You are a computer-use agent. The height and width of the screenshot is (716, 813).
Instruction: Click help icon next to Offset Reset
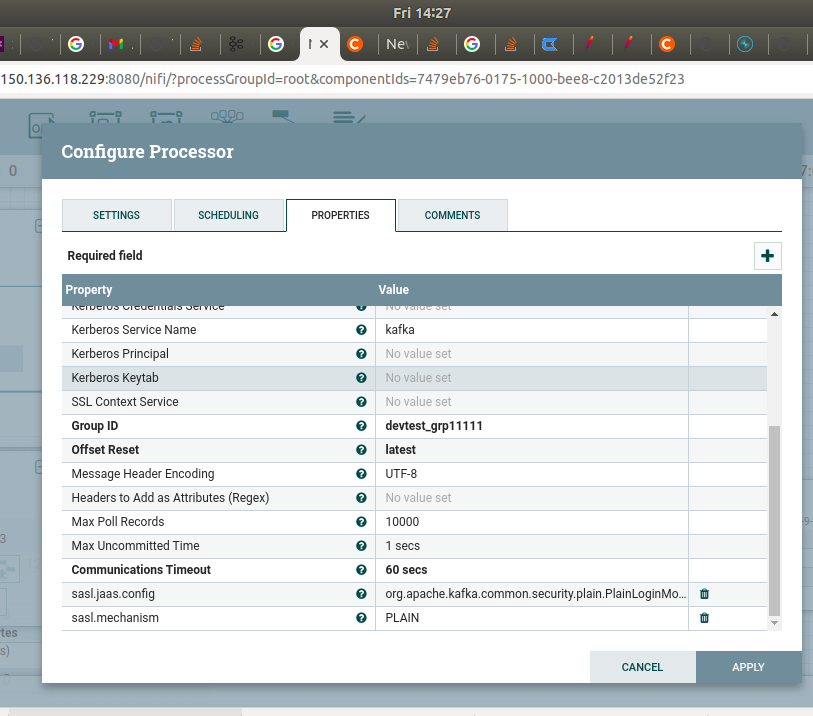click(361, 450)
